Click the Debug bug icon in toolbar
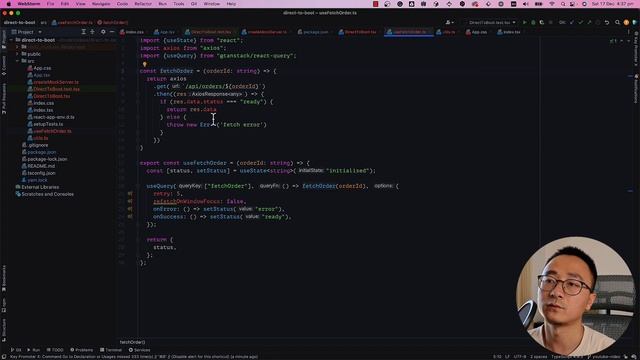The height and width of the screenshot is (360, 640). (x=533, y=22)
